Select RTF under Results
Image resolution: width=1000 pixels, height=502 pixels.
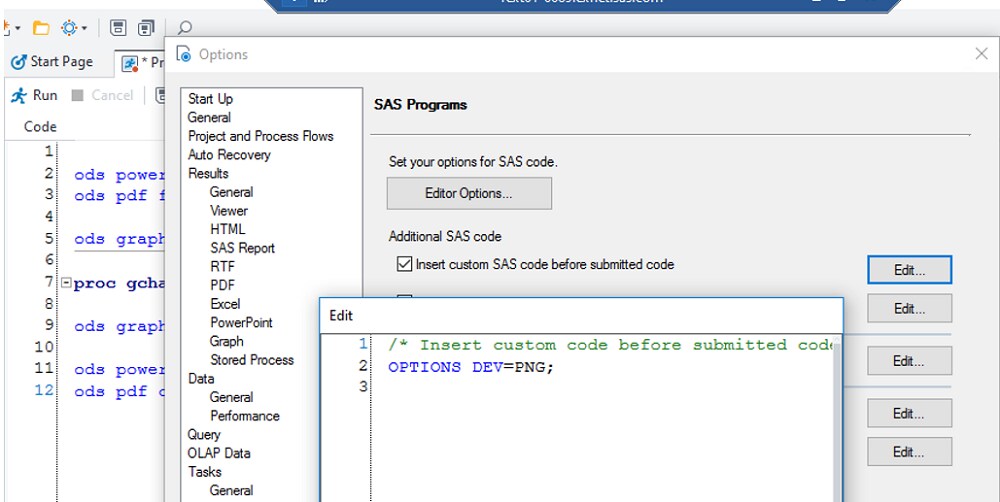pyautogui.click(x=222, y=267)
